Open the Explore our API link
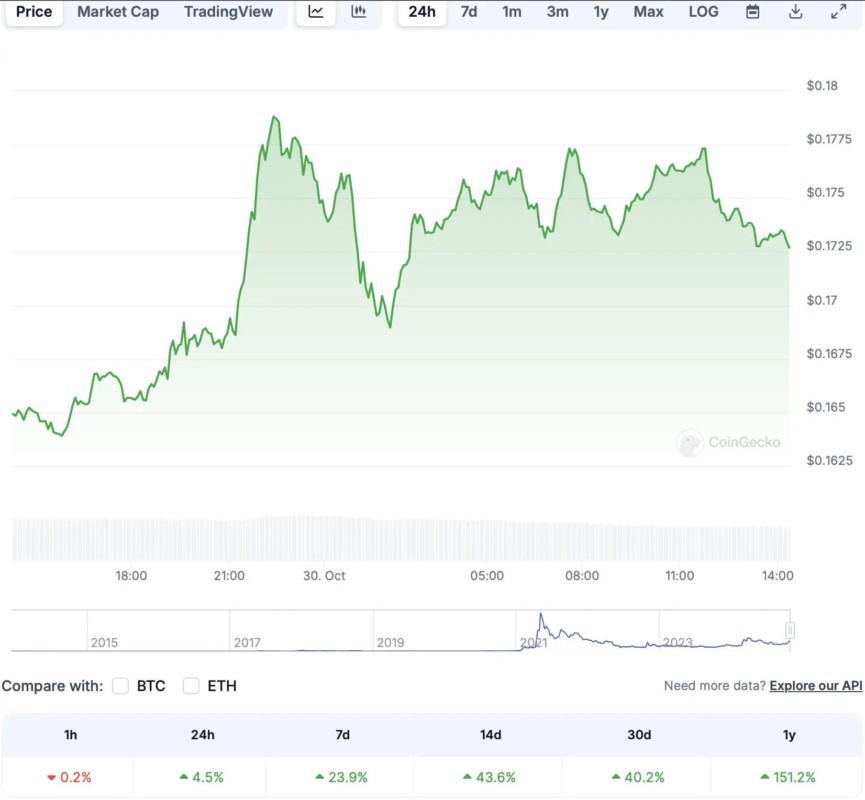The image size is (865, 800). [x=815, y=686]
